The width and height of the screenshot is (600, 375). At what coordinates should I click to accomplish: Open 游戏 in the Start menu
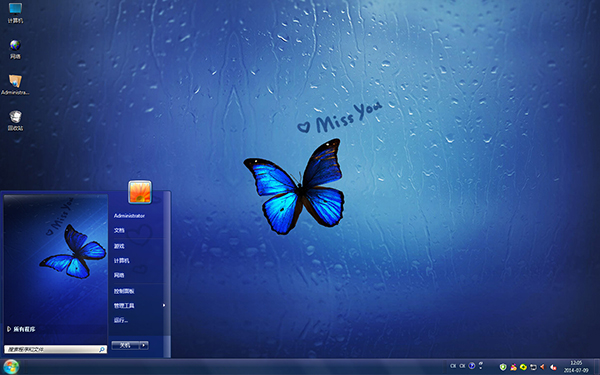119,246
